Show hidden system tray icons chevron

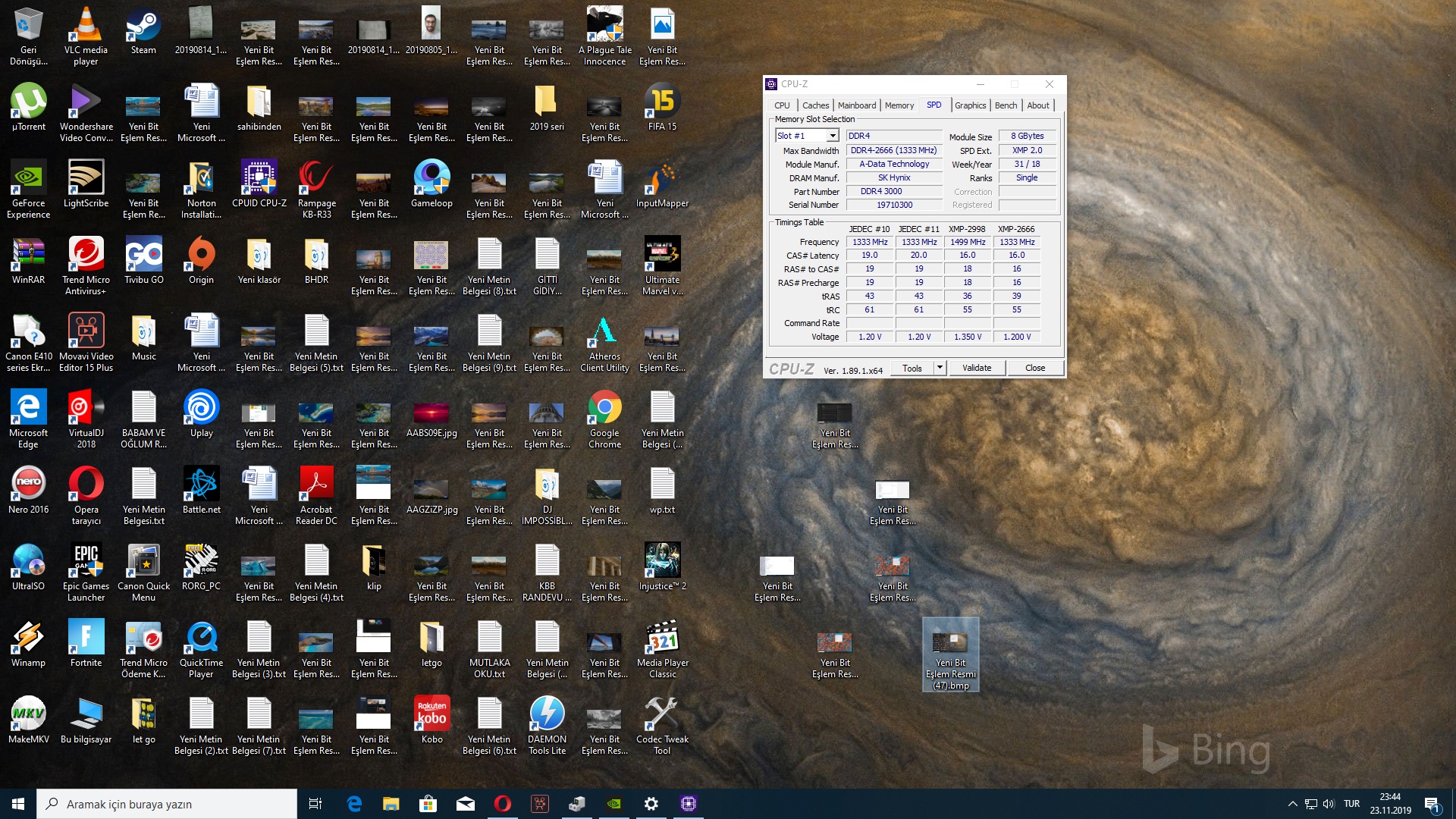pos(1292,804)
